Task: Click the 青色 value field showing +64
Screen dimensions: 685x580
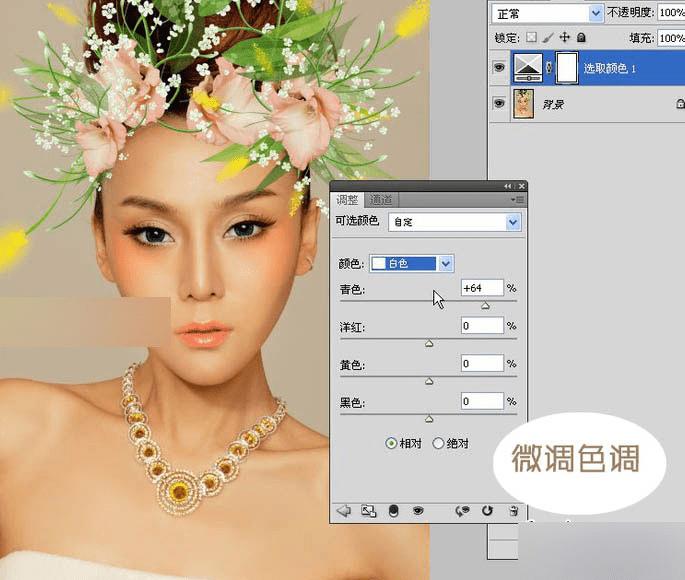Action: (x=482, y=288)
